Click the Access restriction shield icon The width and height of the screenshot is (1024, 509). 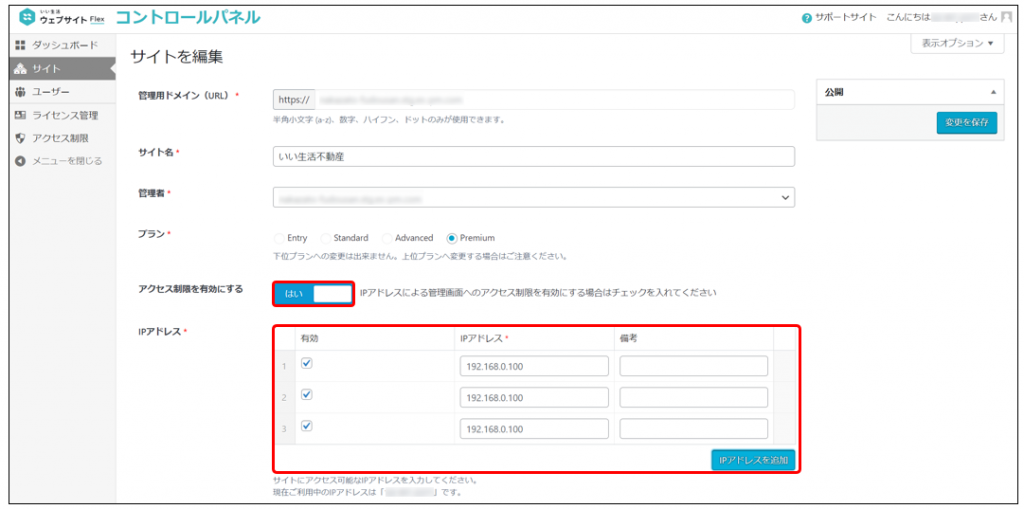(x=20, y=138)
